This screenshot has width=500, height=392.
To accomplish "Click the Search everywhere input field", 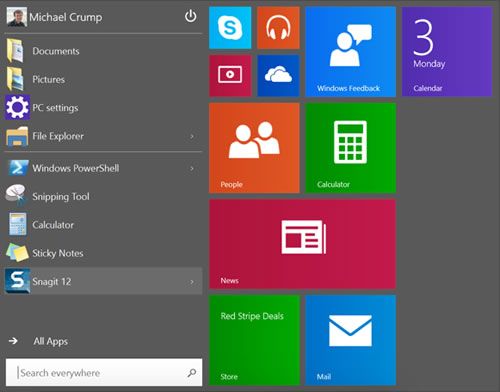I will (104, 372).
